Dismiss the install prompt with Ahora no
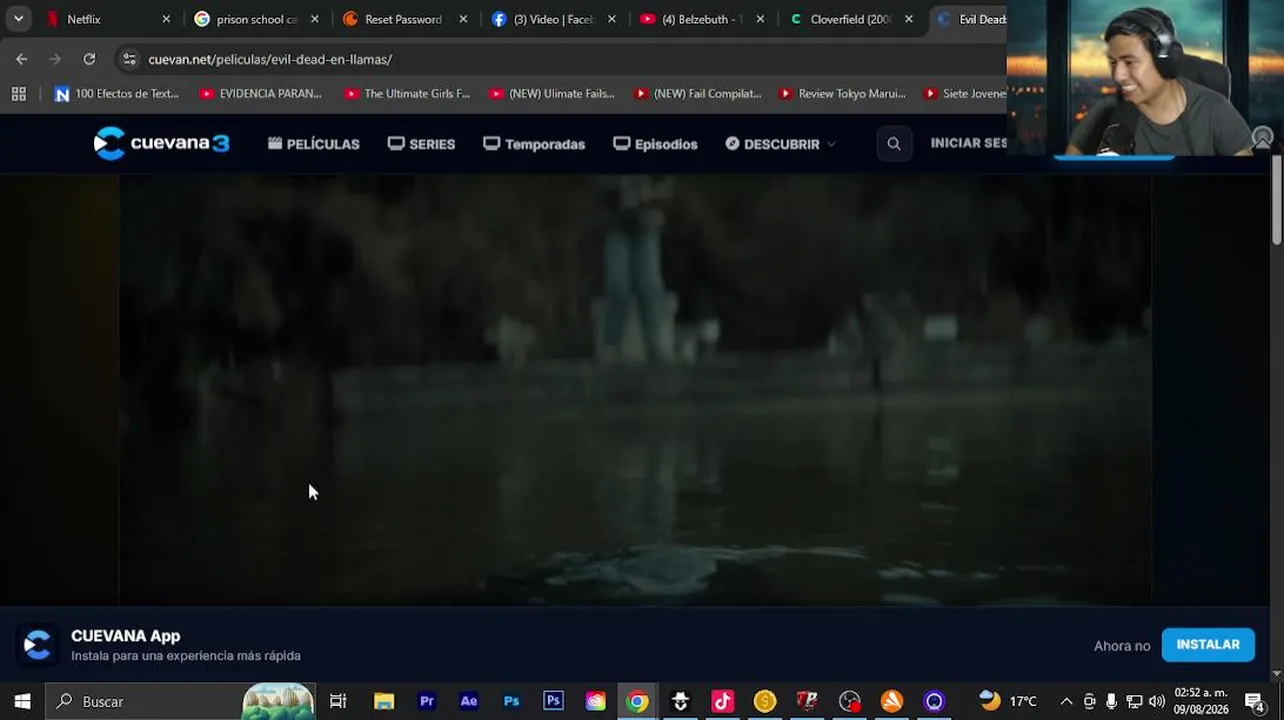Image resolution: width=1284 pixels, height=720 pixels. pyautogui.click(x=1122, y=646)
